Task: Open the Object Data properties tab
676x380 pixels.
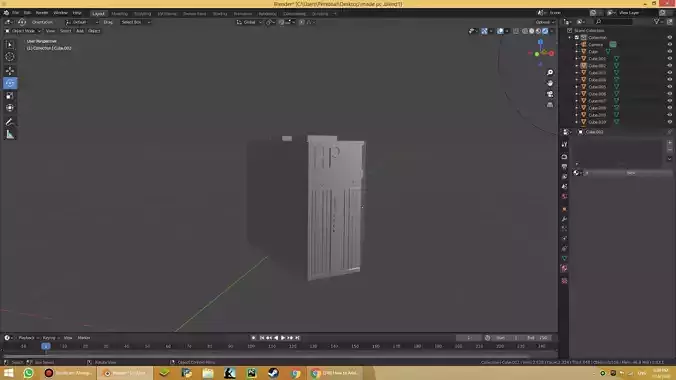Action: [x=564, y=258]
